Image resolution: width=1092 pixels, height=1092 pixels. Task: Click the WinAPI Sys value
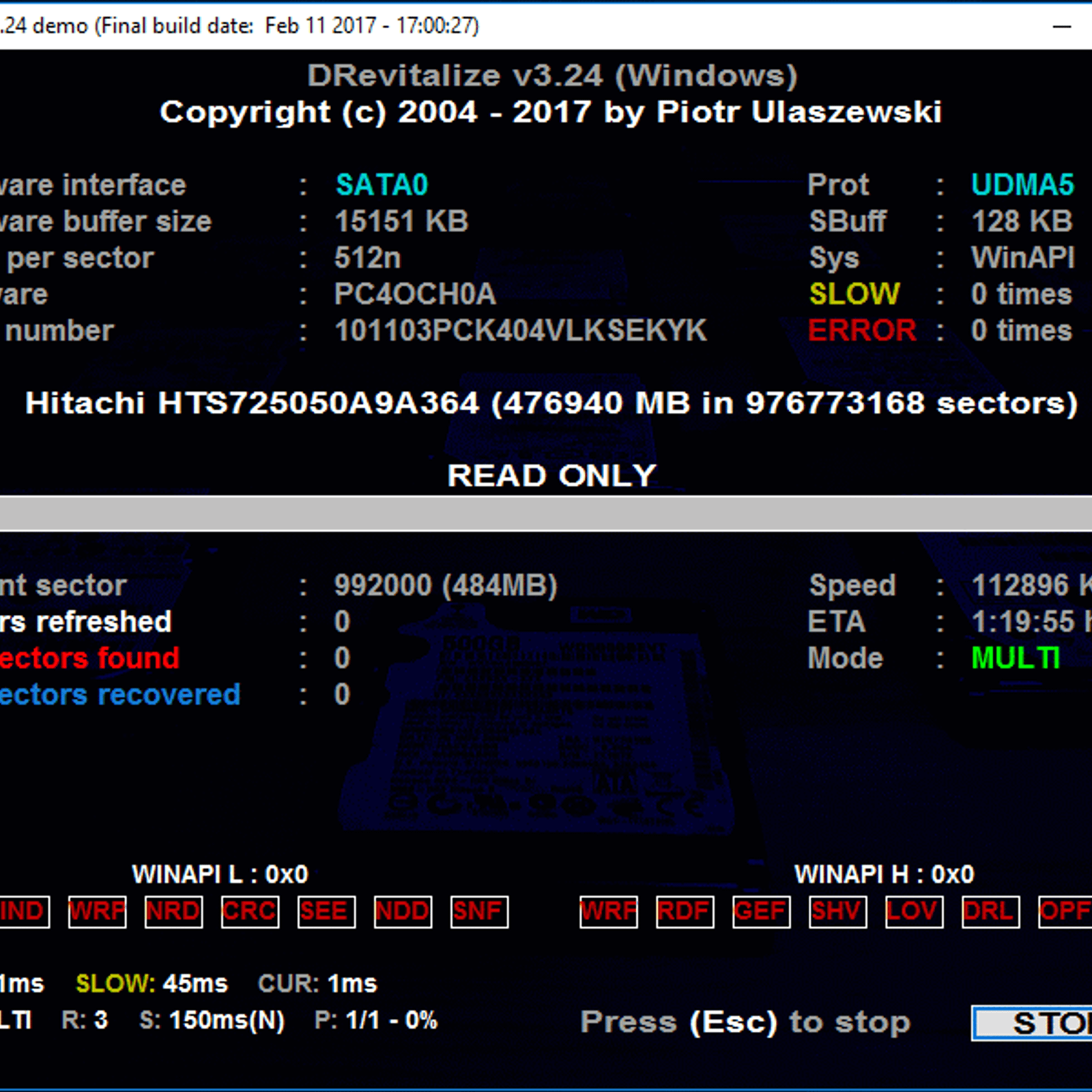pyautogui.click(x=1022, y=258)
